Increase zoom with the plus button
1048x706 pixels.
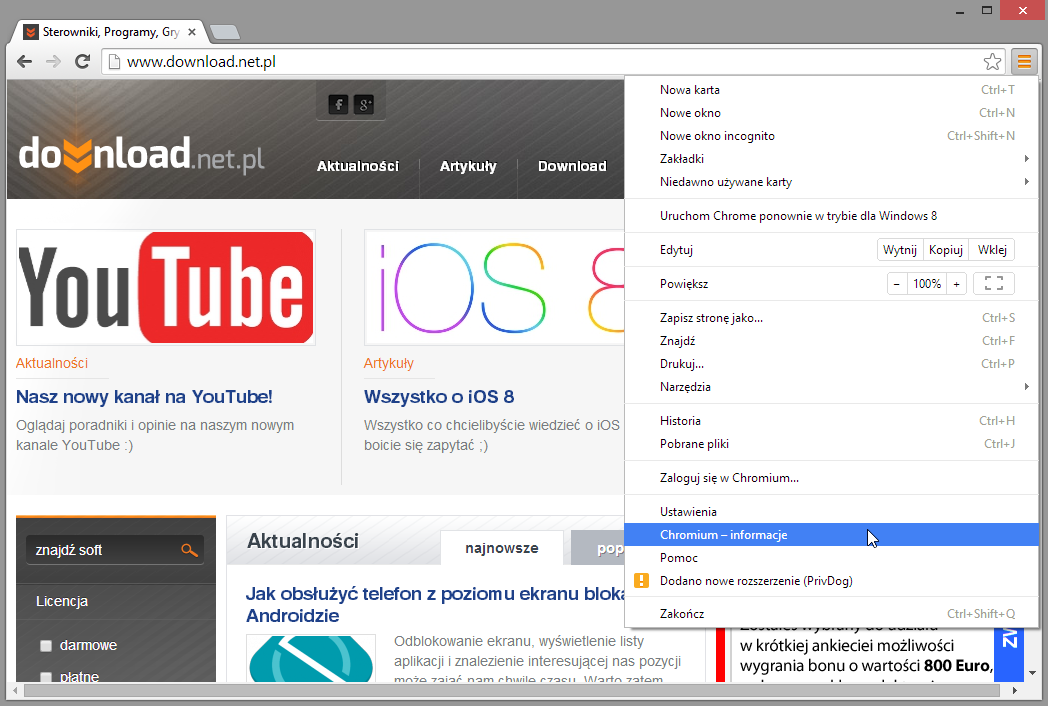pyautogui.click(x=956, y=283)
